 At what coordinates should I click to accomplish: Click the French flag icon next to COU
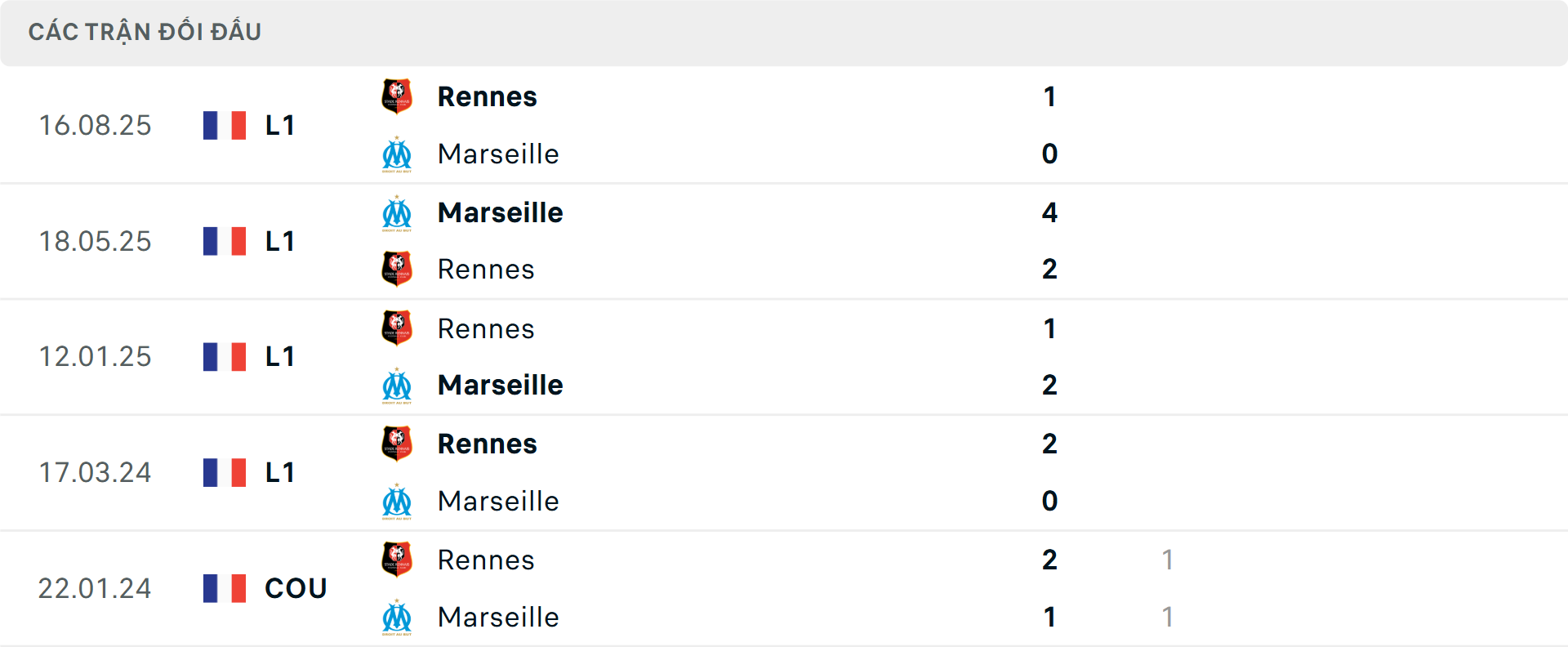coord(224,588)
